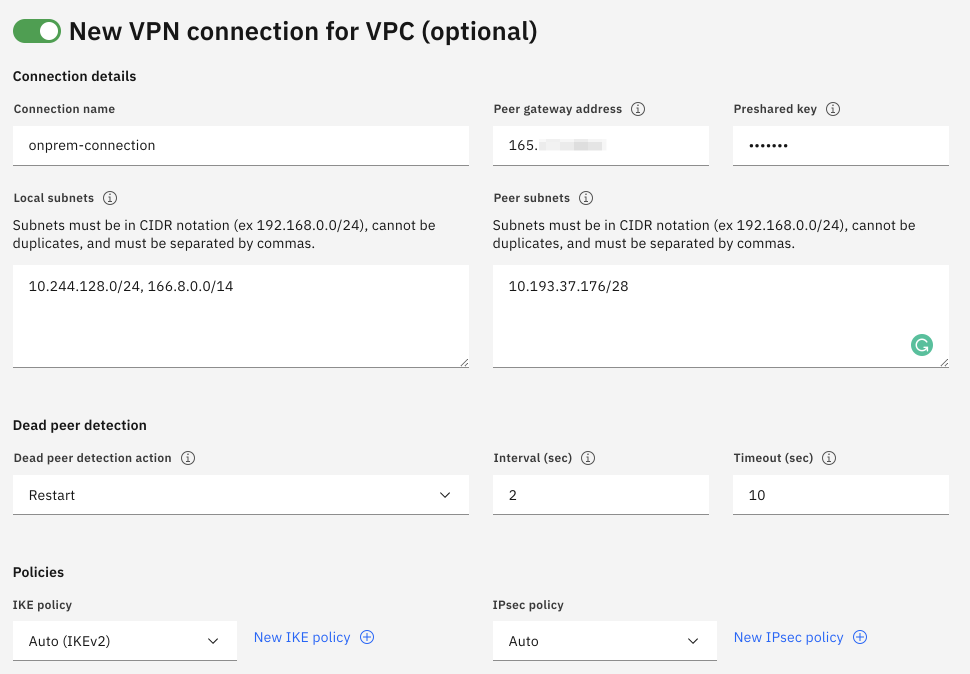Viewport: 970px width, 674px height.
Task: Focus the Peer gateway address field
Action: coord(600,145)
